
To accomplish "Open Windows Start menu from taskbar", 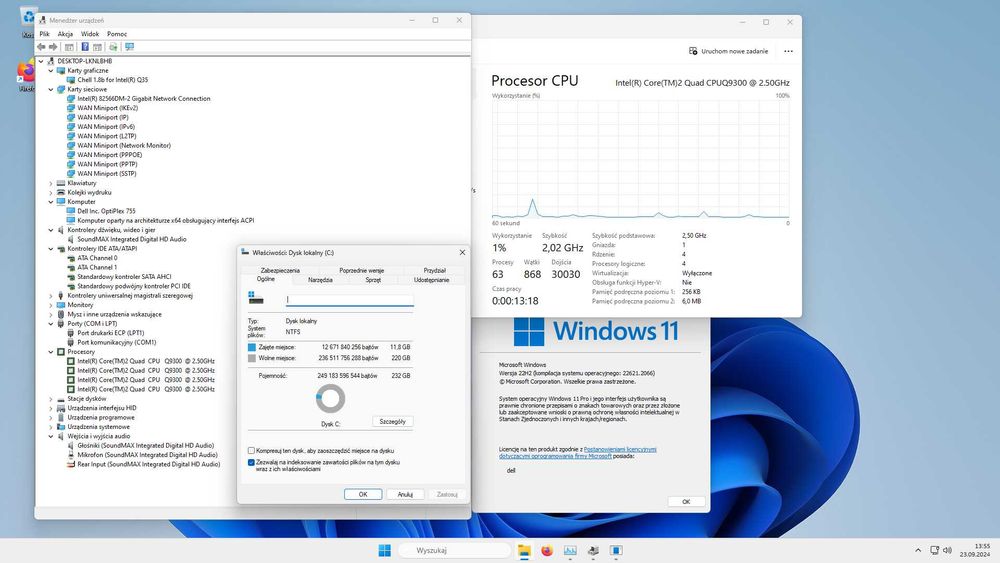I will pyautogui.click(x=385, y=550).
